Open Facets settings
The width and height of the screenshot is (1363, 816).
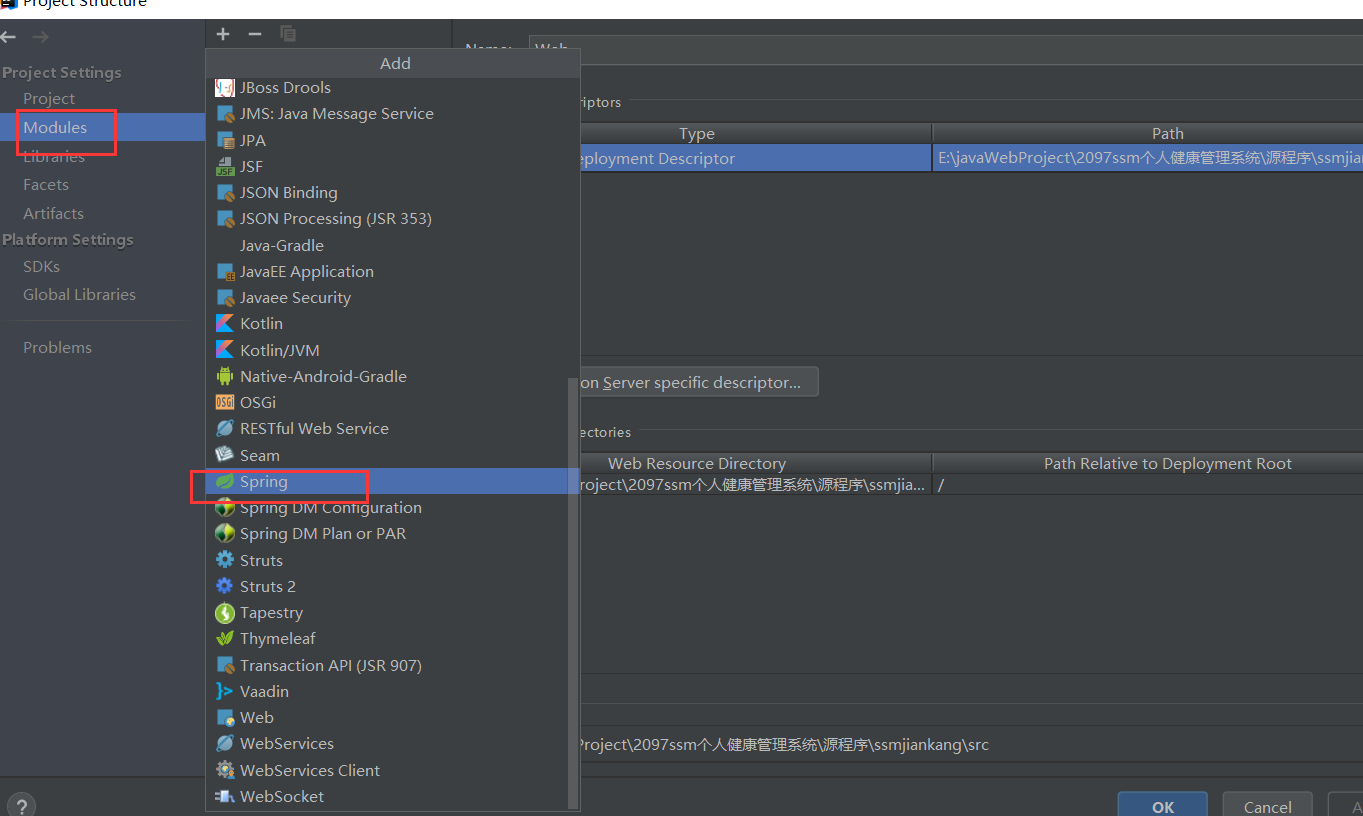pos(46,185)
